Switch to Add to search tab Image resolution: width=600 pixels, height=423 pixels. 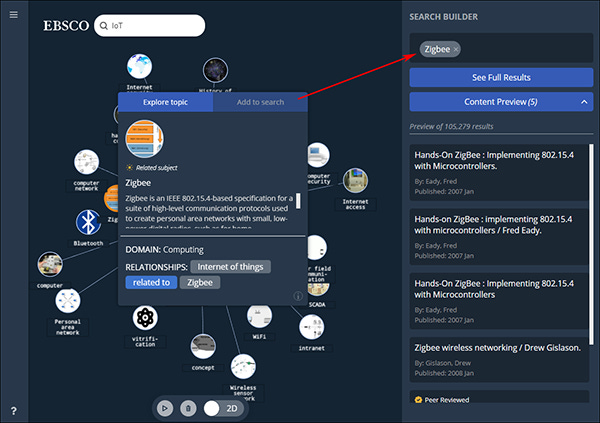click(260, 102)
